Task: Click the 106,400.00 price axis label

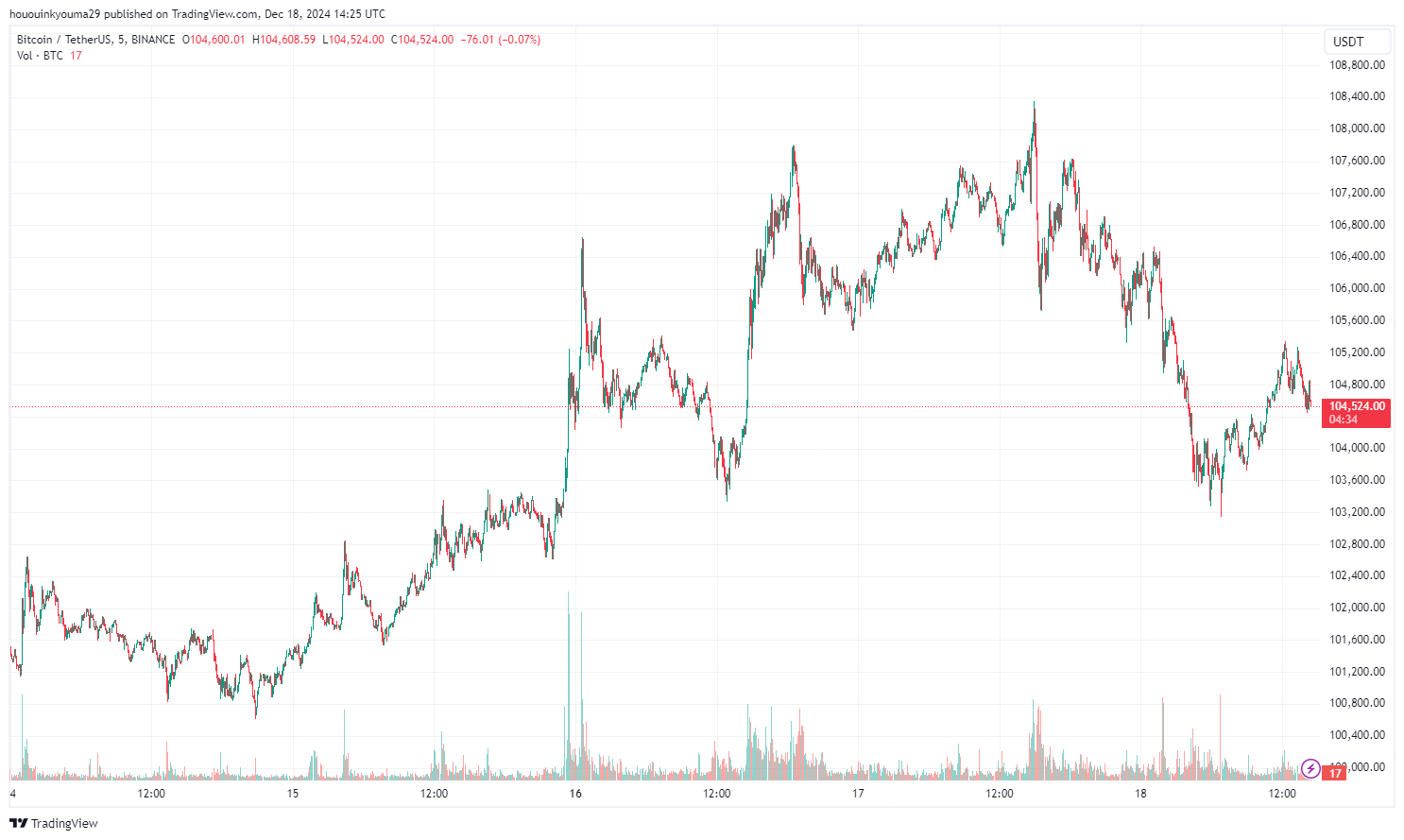Action: click(x=1357, y=256)
